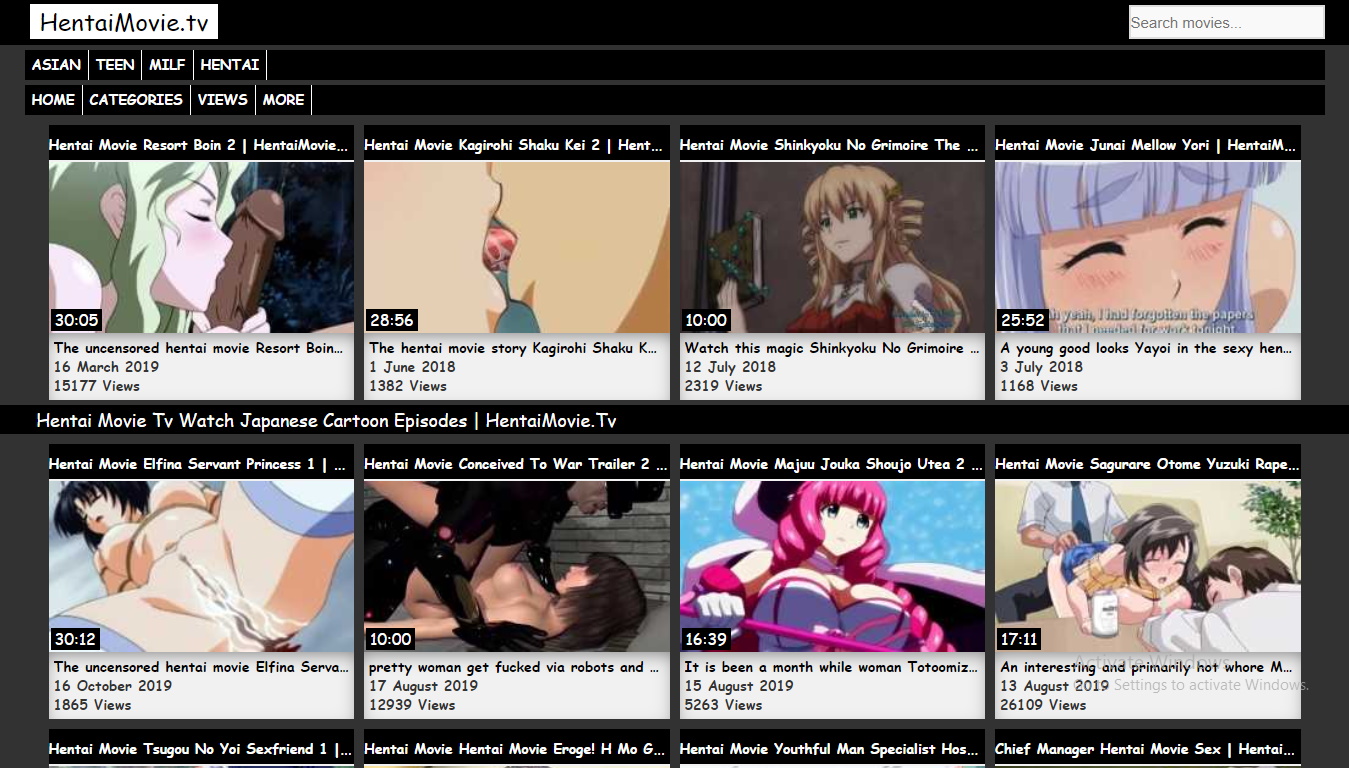The width and height of the screenshot is (1349, 768).
Task: Click the '1168 Views' count text
Action: pos(1040,386)
